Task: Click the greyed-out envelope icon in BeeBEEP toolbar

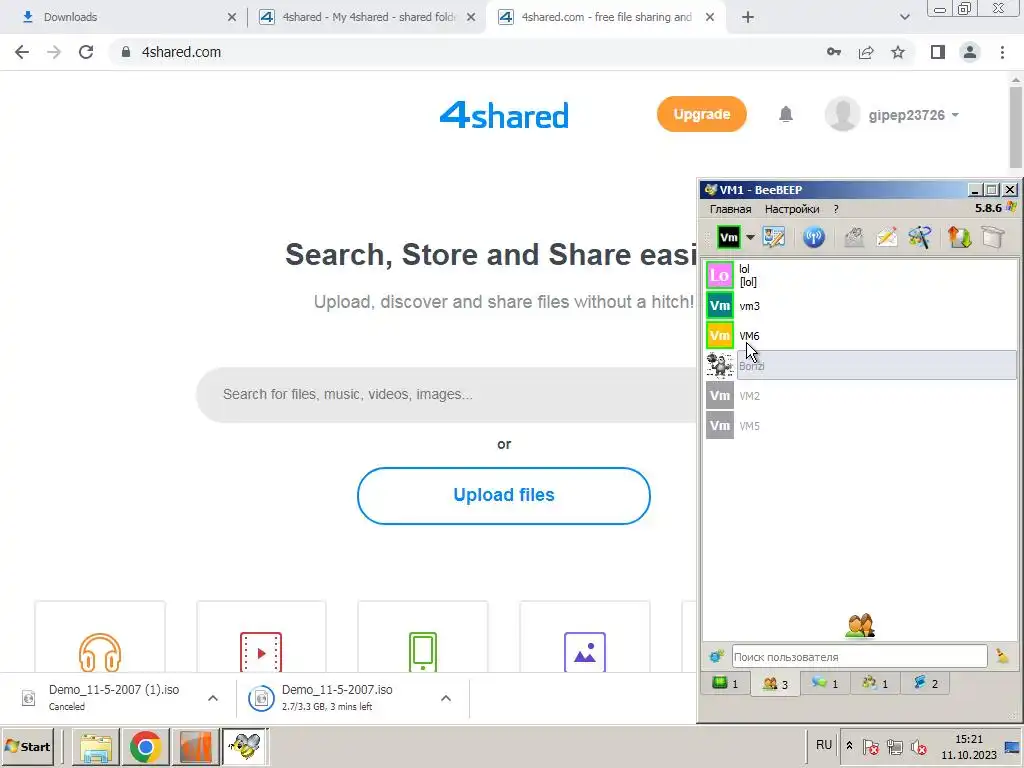Action: (x=854, y=238)
